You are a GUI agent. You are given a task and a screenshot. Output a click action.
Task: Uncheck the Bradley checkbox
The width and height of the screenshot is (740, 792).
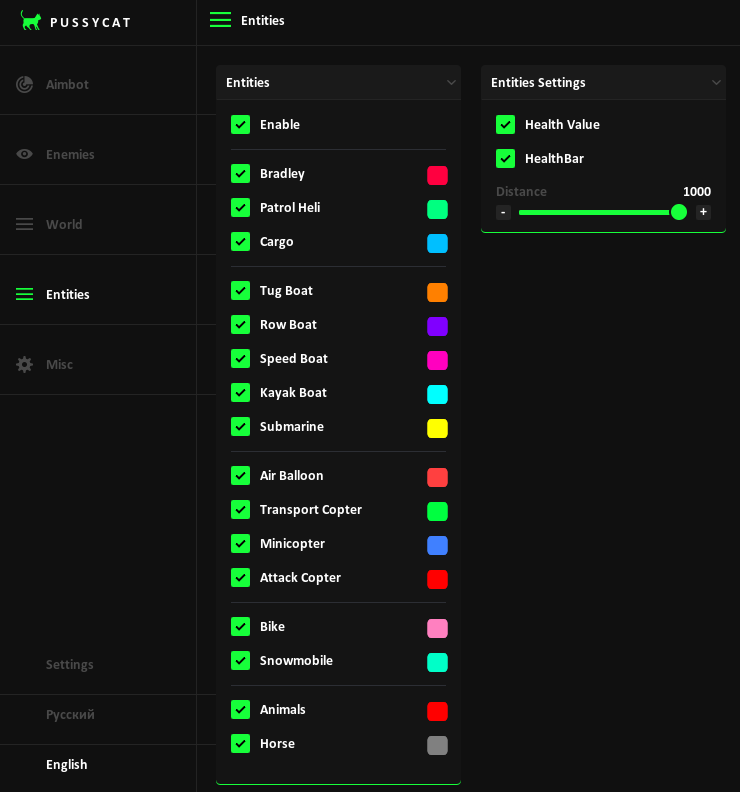(x=240, y=174)
